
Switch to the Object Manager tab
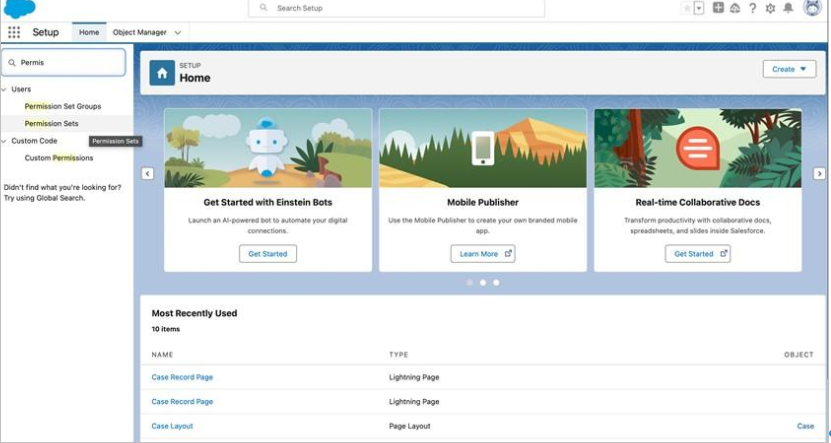pyautogui.click(x=139, y=32)
